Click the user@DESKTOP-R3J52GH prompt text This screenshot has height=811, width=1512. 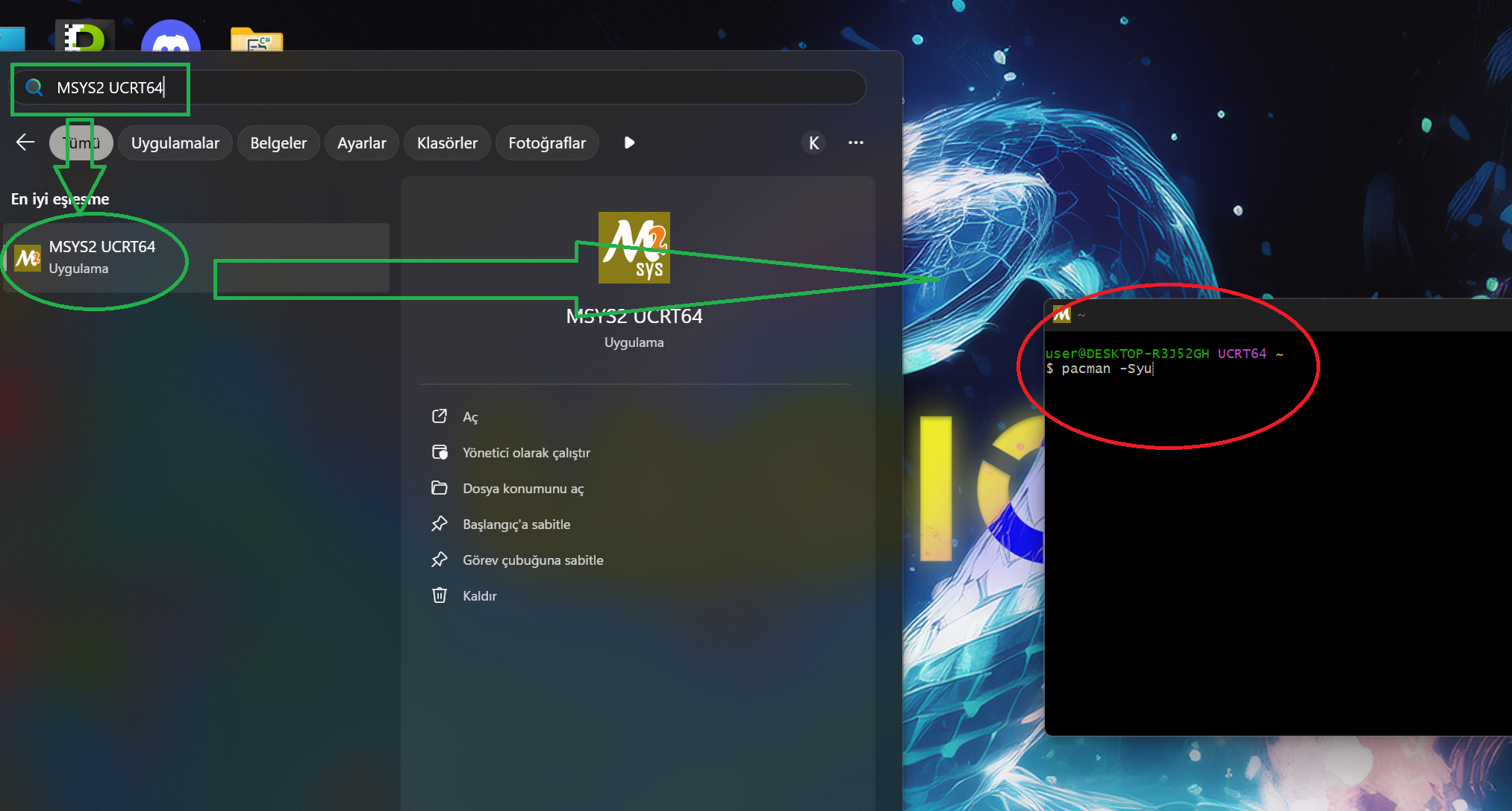[1127, 354]
